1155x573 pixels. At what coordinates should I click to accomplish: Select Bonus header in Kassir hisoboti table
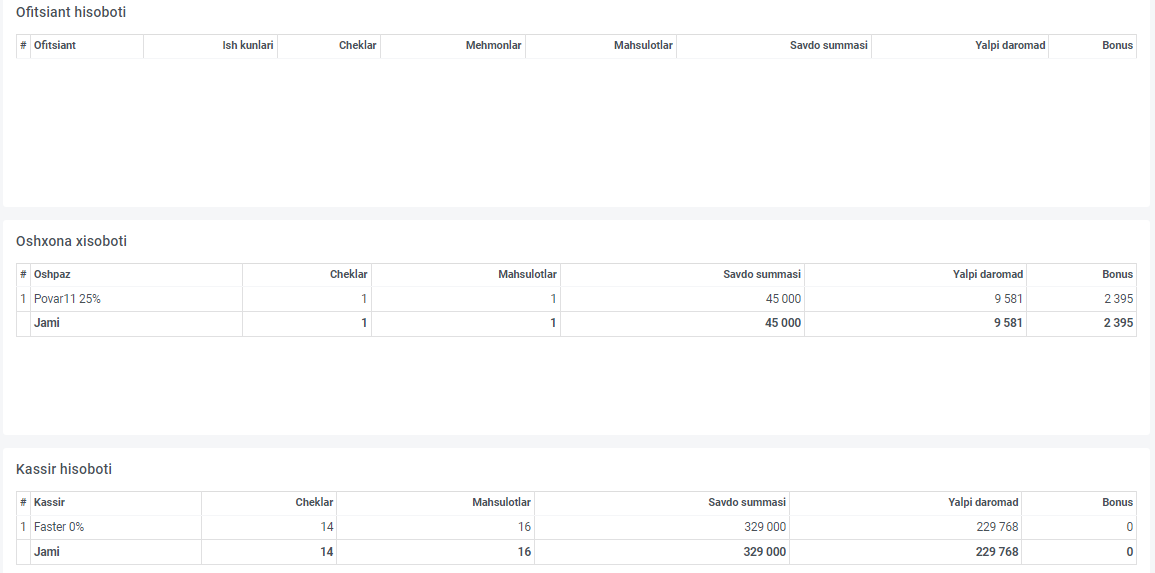(x=1118, y=502)
